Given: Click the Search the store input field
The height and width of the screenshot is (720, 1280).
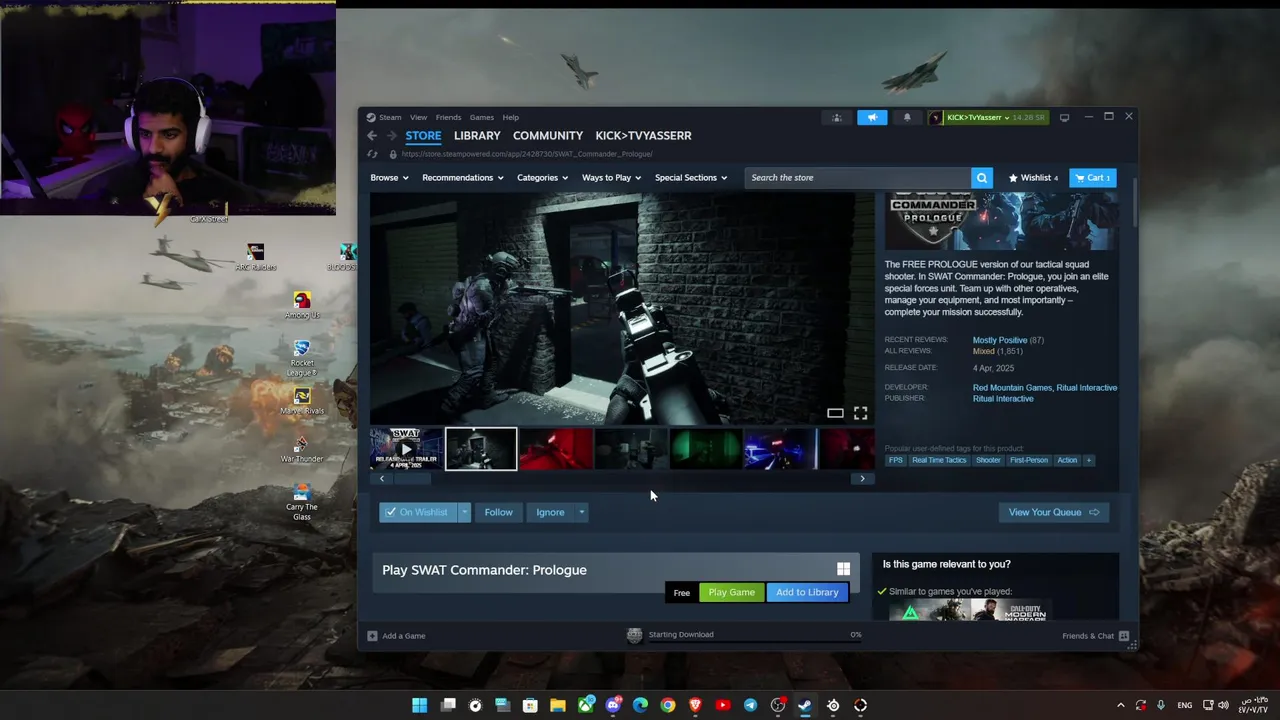Looking at the screenshot, I should (x=858, y=178).
